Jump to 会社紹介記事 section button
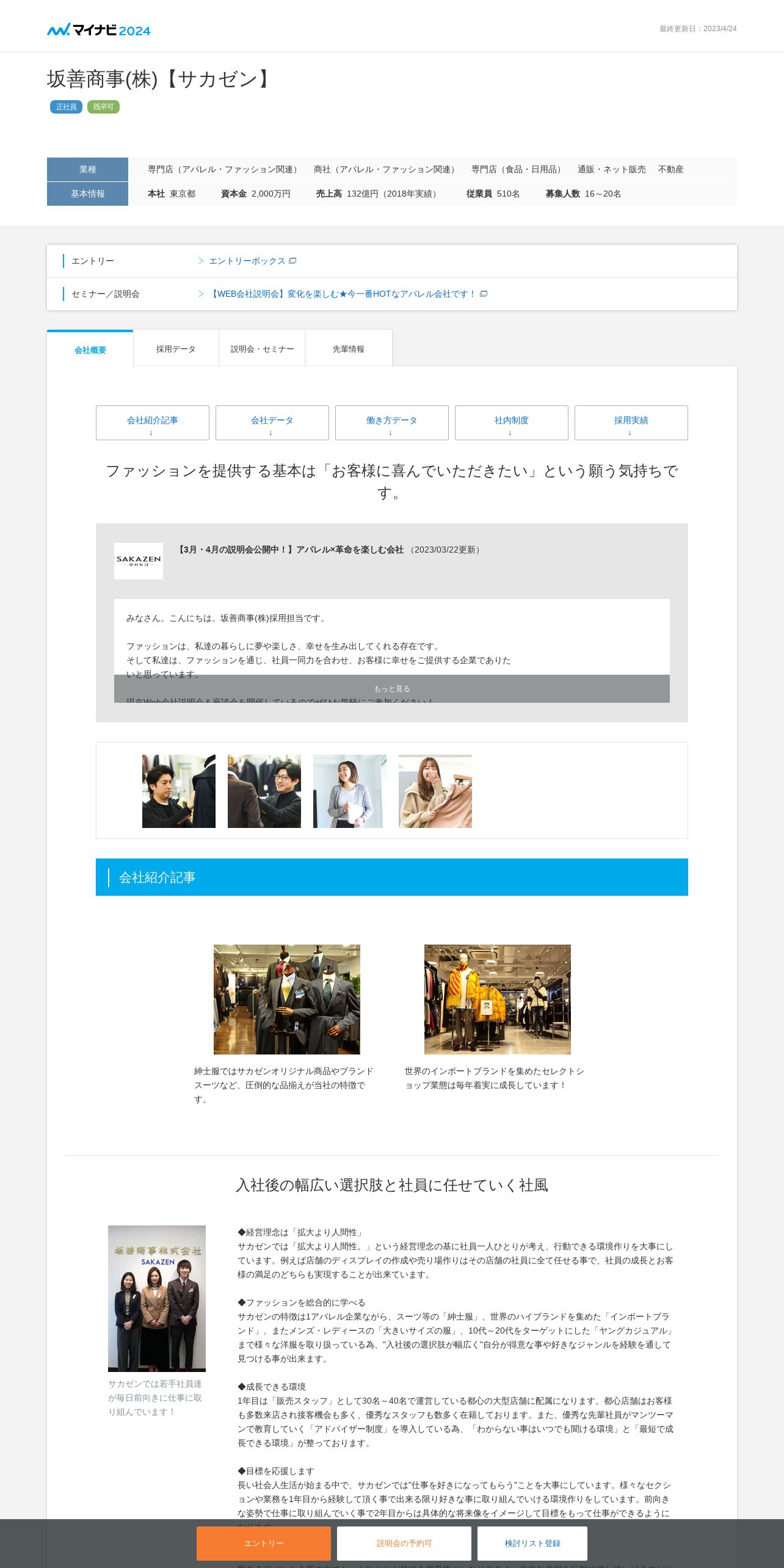Viewport: 784px width, 1568px height. click(153, 423)
